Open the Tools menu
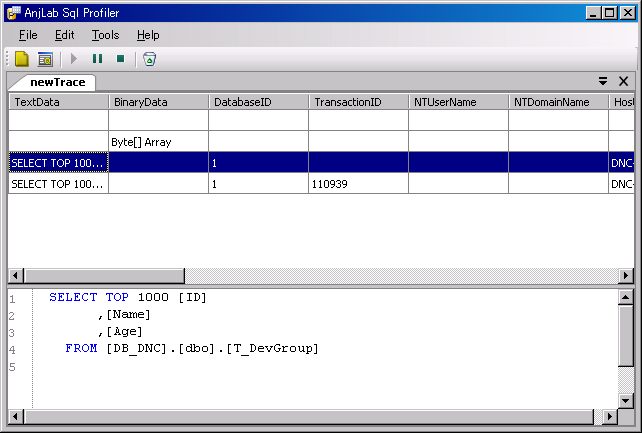Image resolution: width=642 pixels, height=433 pixels. 105,35
